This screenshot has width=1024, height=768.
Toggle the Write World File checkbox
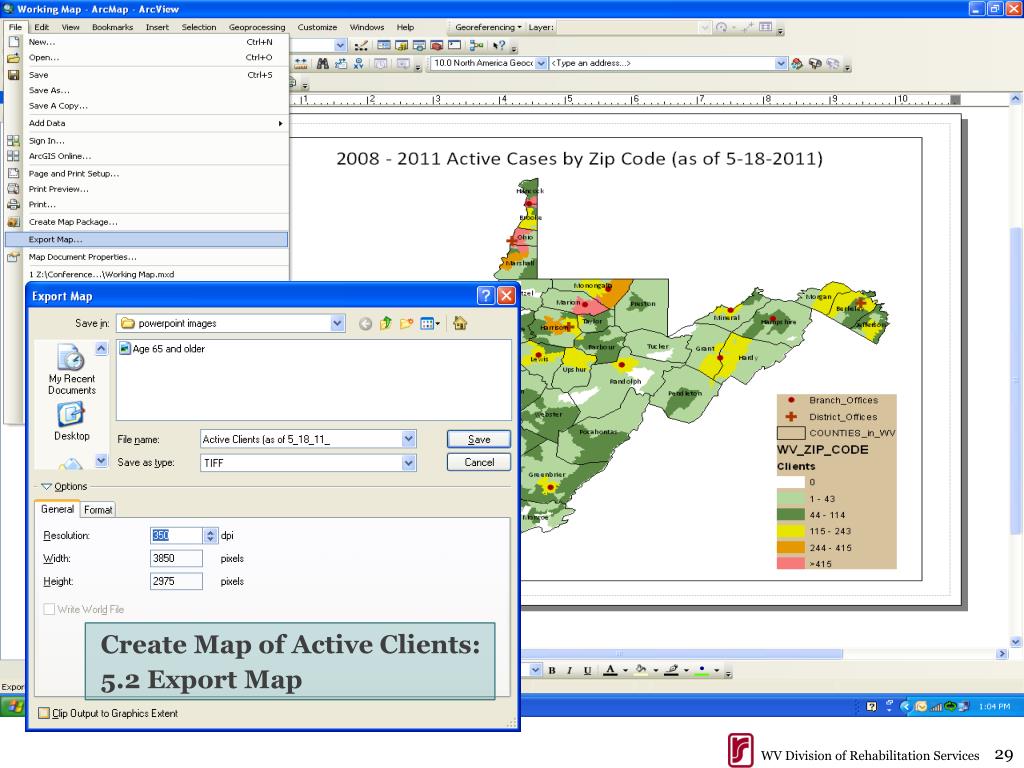49,609
